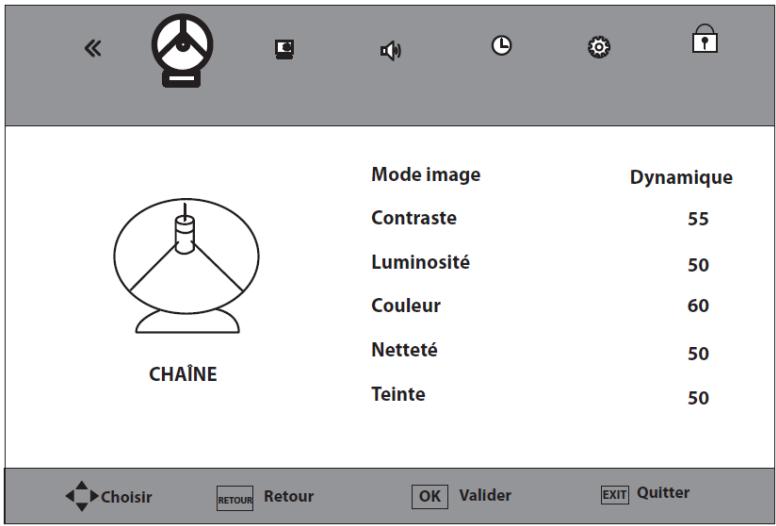The height and width of the screenshot is (526, 776).
Task: Click the Couleur value 60
Action: tap(698, 305)
